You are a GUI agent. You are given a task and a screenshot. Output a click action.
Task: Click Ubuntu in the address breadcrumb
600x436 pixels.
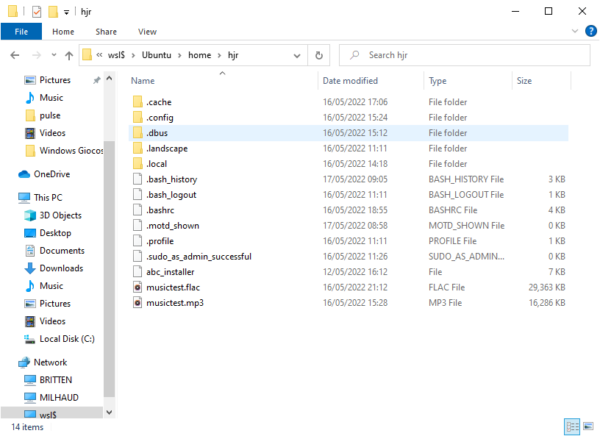point(157,55)
